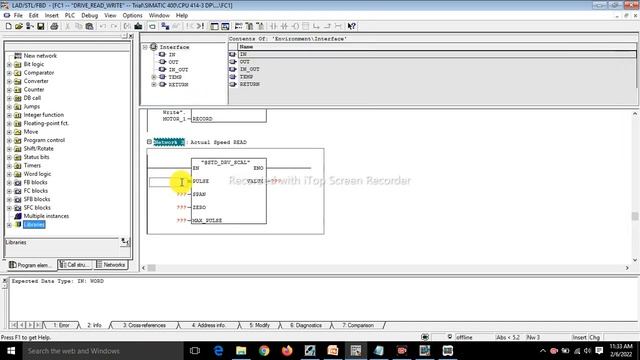Expand the Counter folder
This screenshot has width=640, height=360.
[9, 90]
